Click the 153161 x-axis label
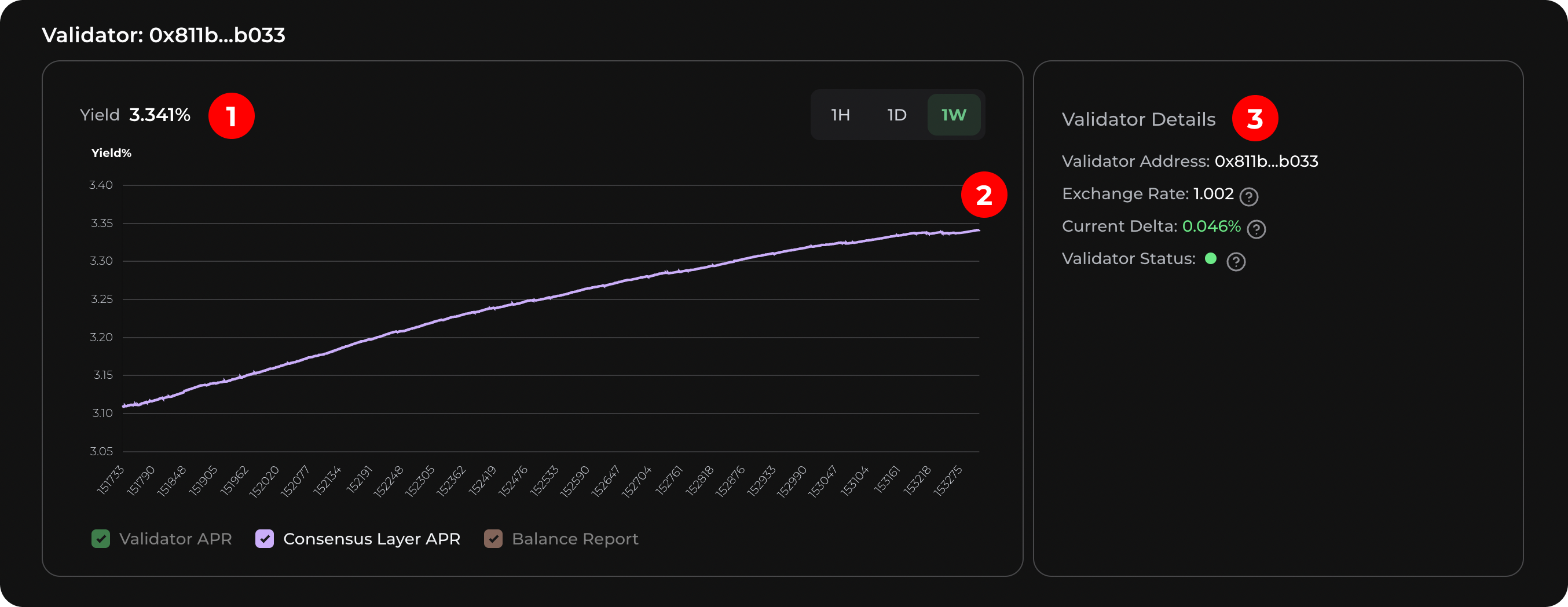 pos(887,480)
